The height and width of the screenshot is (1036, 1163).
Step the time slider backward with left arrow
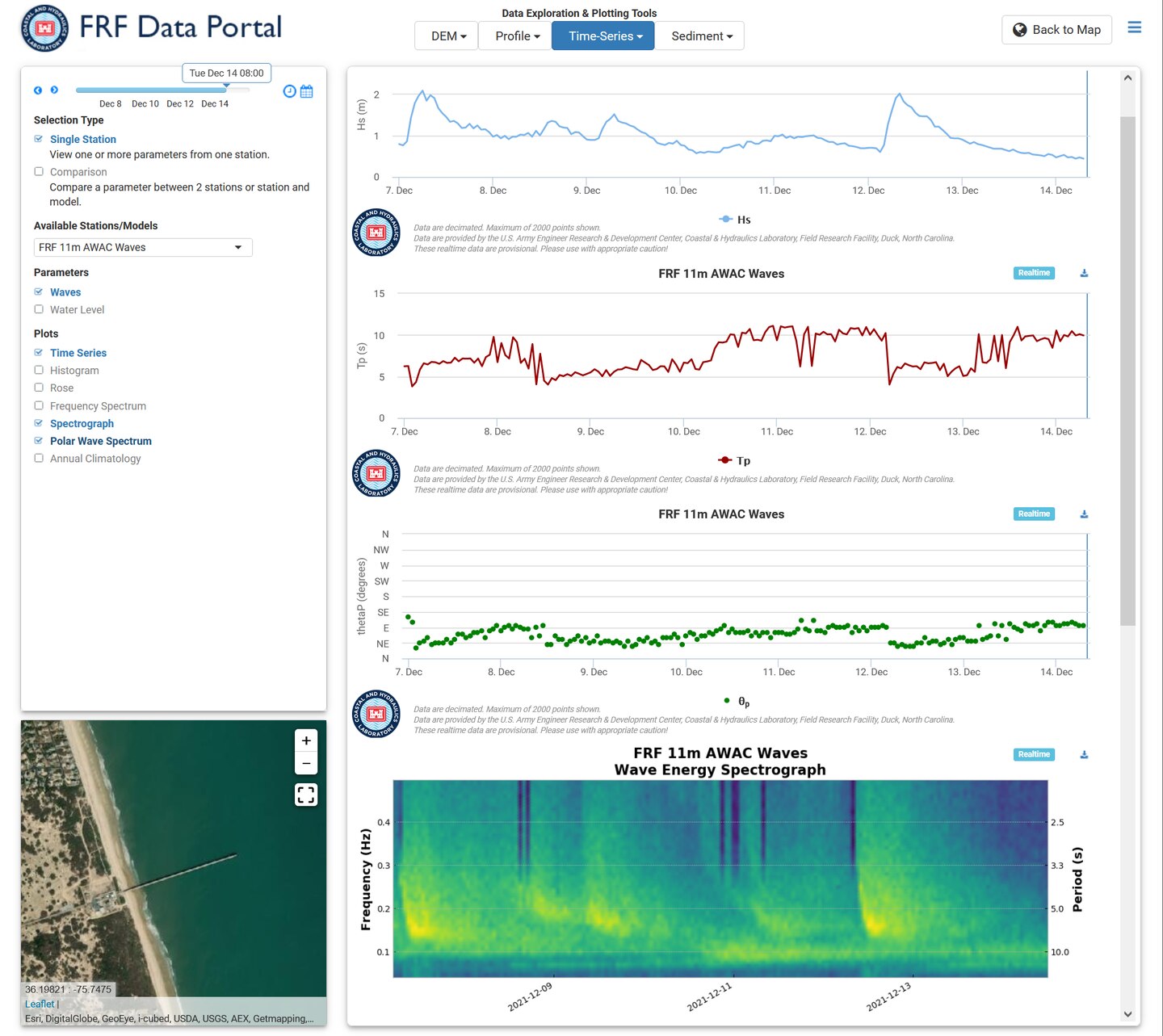pyautogui.click(x=37, y=90)
